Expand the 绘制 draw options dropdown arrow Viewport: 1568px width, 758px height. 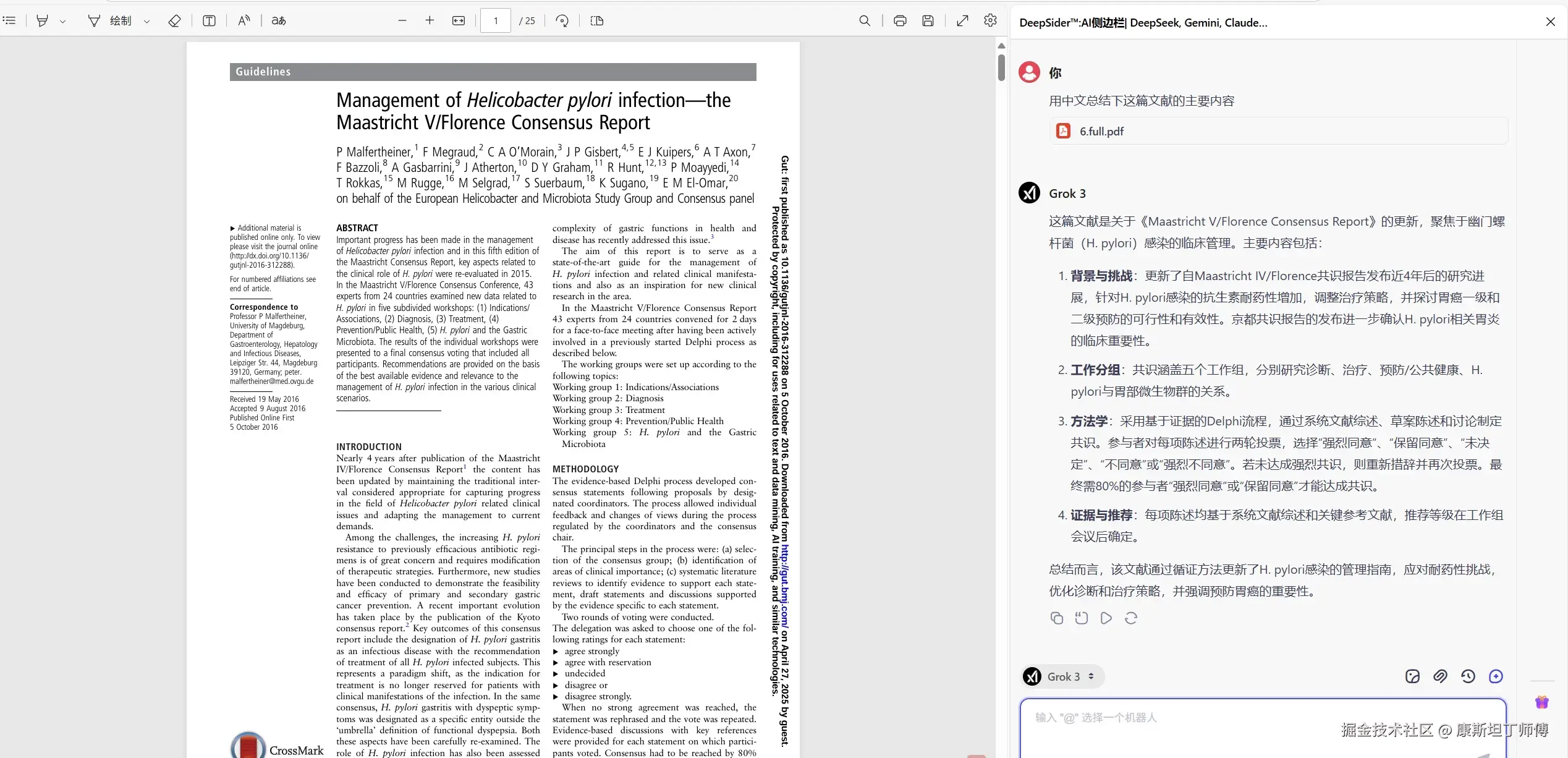pos(146,22)
